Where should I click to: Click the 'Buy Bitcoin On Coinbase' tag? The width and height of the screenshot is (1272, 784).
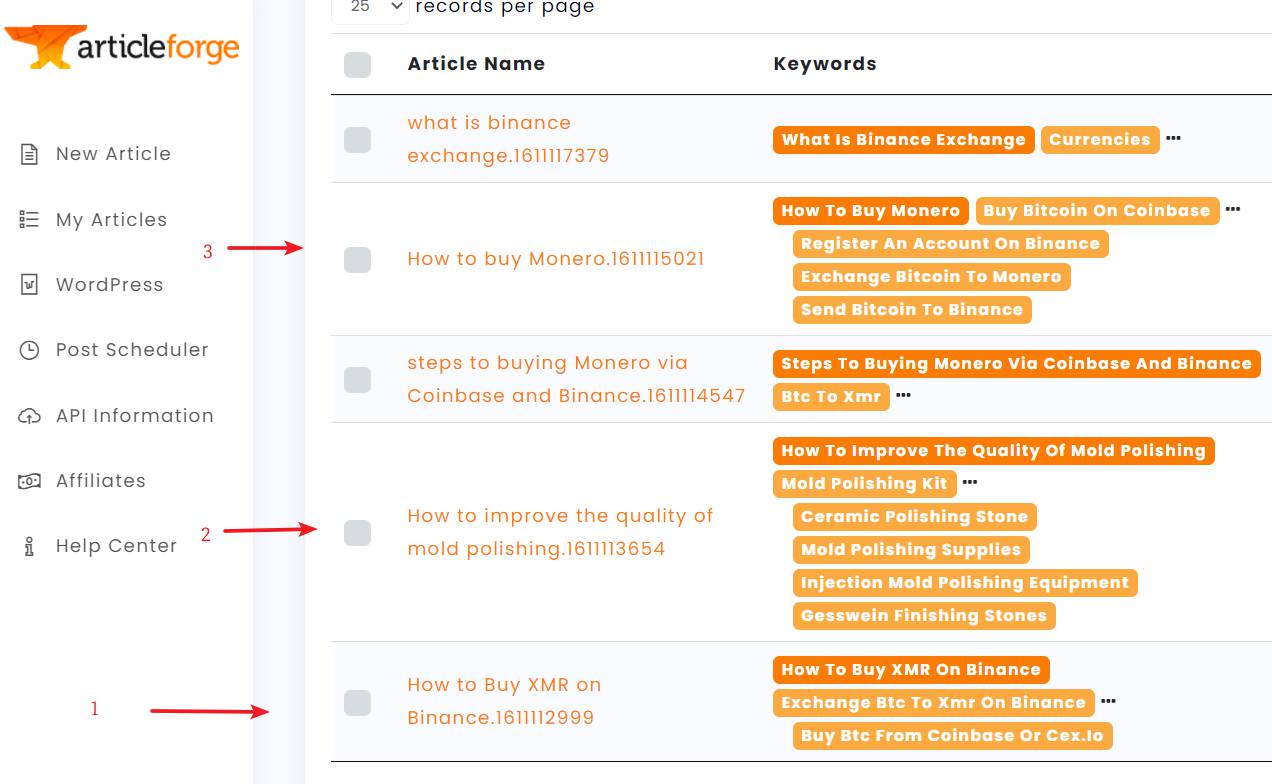(x=1097, y=211)
